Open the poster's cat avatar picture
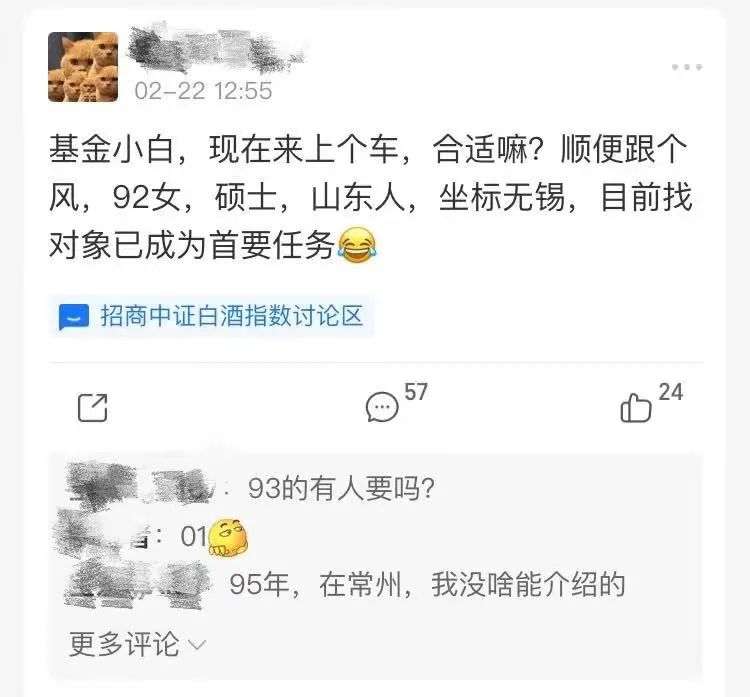 [83, 67]
